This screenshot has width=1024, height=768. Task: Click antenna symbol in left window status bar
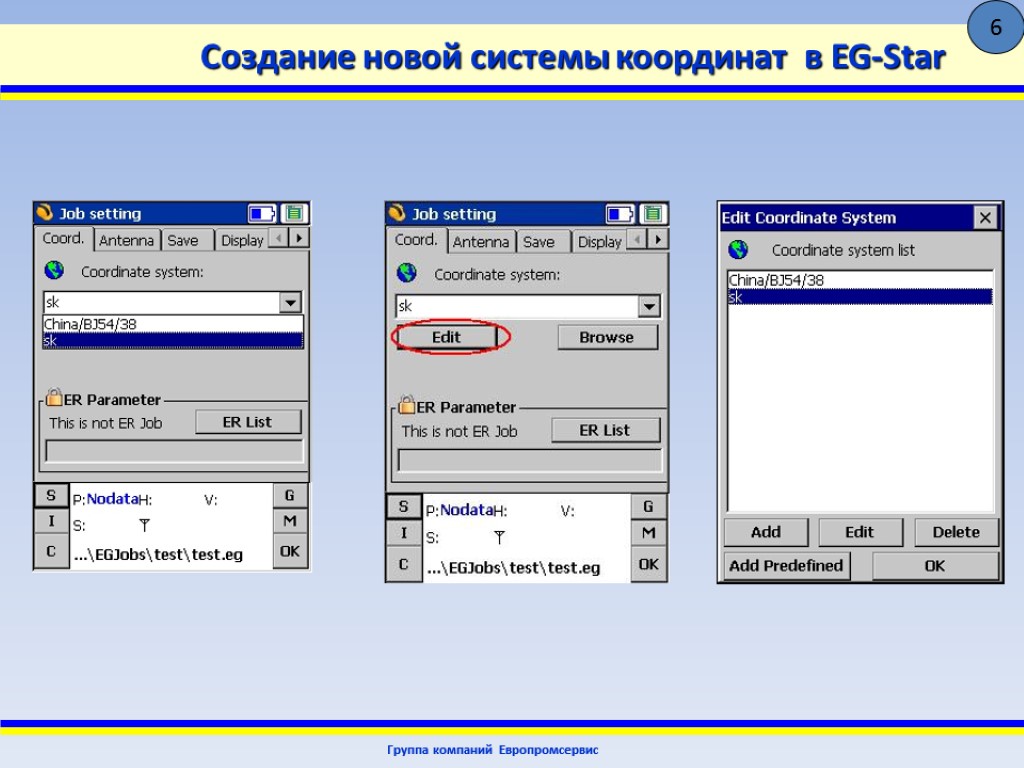[x=144, y=525]
